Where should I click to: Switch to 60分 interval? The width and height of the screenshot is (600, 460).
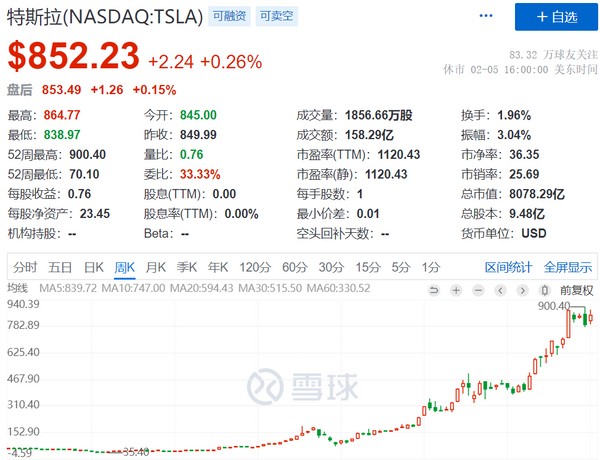coord(295,267)
